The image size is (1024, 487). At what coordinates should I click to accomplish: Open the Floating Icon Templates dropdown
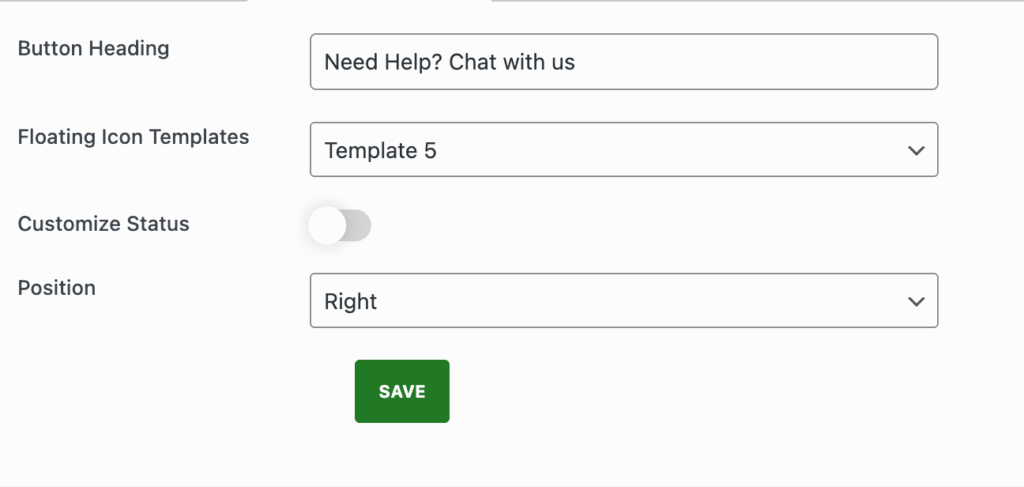click(x=624, y=149)
